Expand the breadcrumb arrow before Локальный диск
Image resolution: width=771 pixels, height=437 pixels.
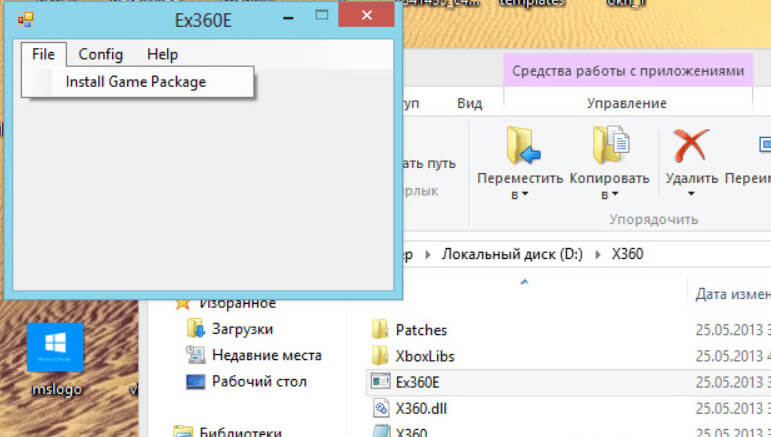tap(427, 255)
